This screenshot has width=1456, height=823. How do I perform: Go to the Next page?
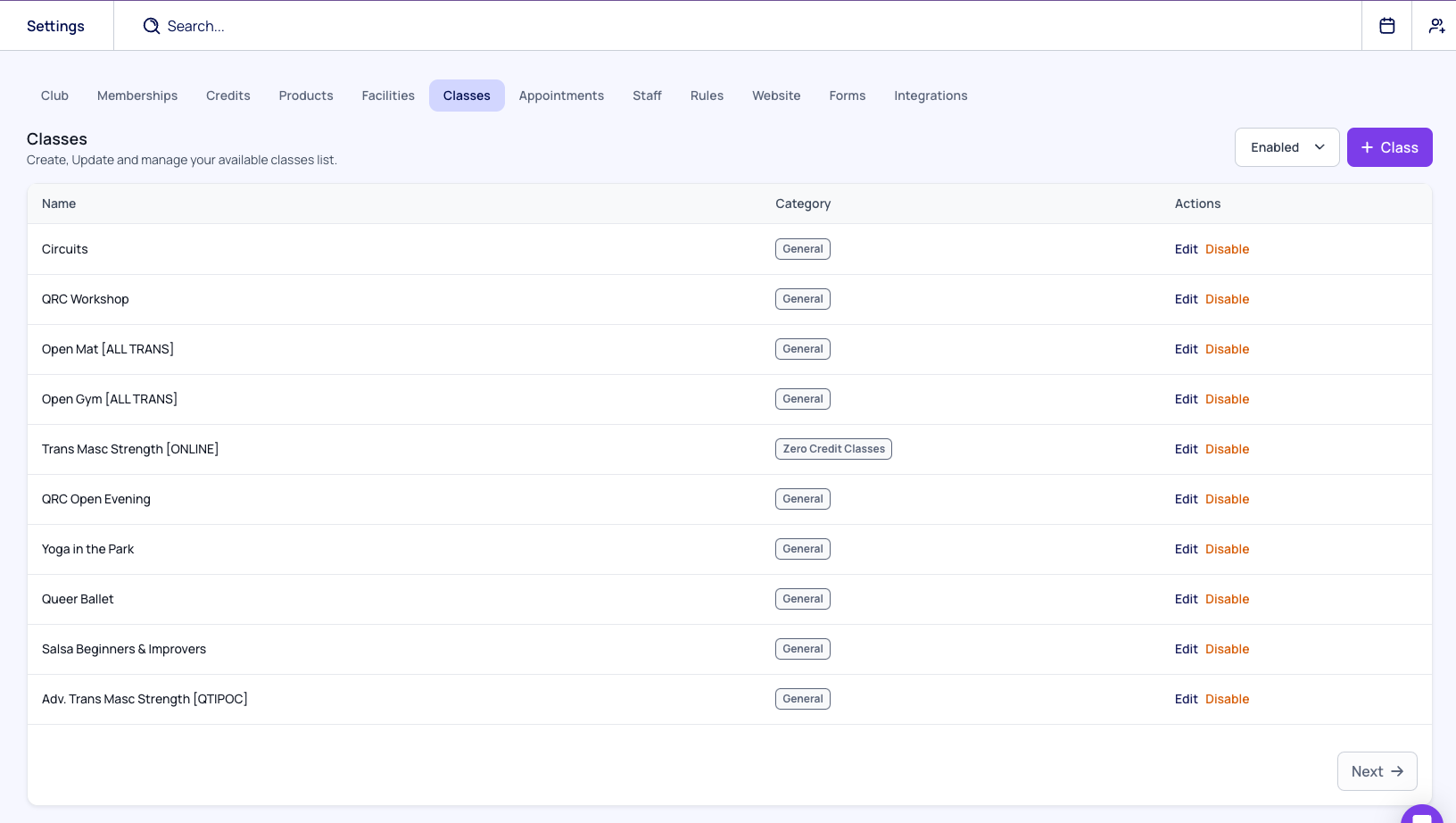[x=1377, y=771]
